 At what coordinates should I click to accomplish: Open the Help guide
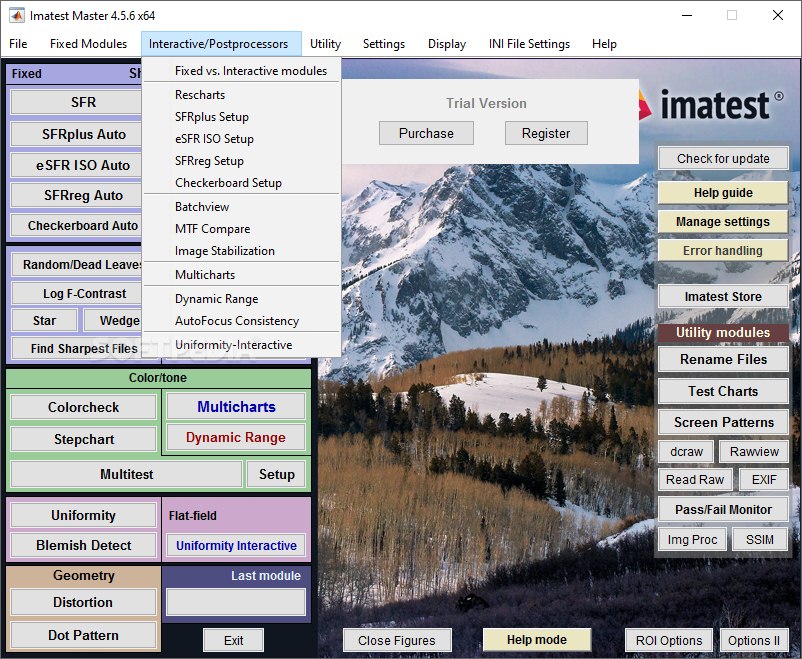point(723,193)
